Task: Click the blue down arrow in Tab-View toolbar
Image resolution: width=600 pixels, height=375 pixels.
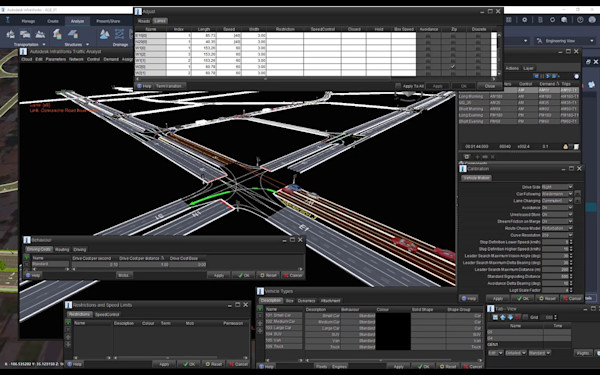Action: click(x=510, y=317)
